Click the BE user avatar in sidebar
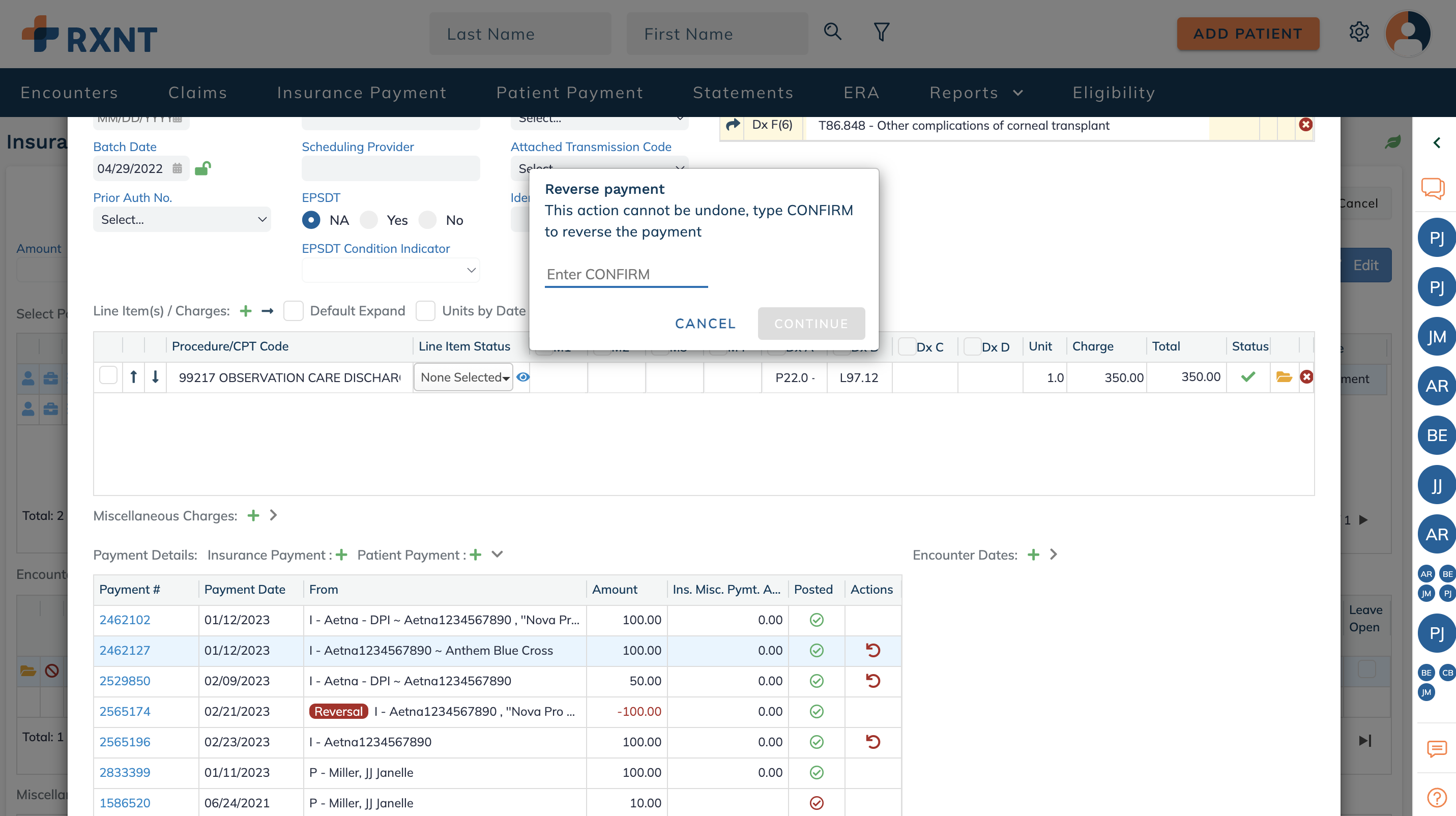Viewport: 1456px width, 816px height. pyautogui.click(x=1436, y=435)
